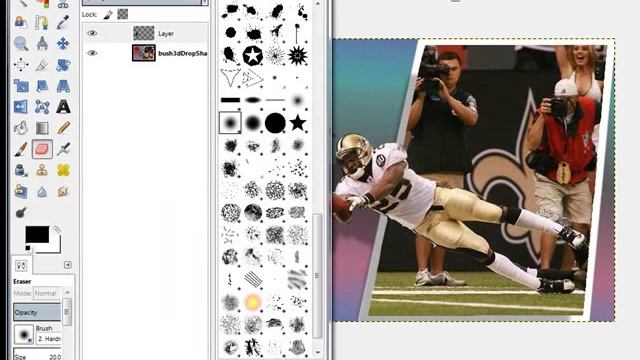Select the Crop tool
640x360 pixels.
[42, 64]
